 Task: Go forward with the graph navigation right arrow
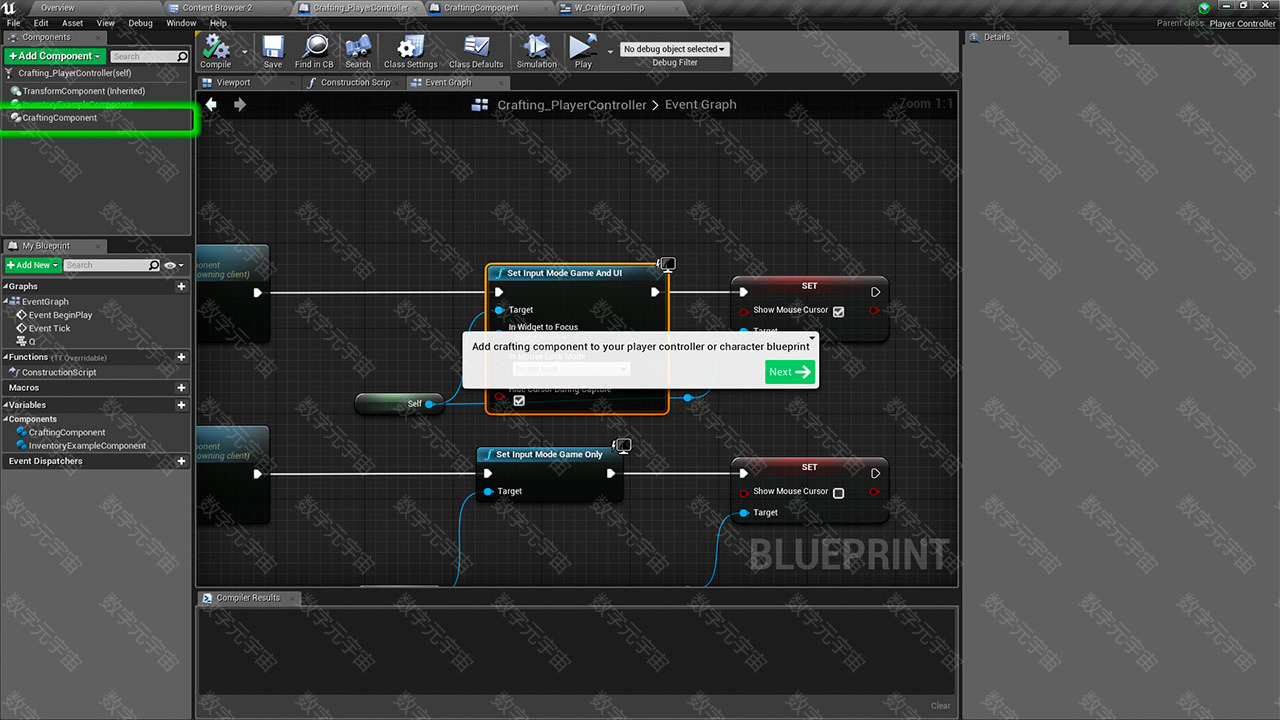click(x=240, y=104)
